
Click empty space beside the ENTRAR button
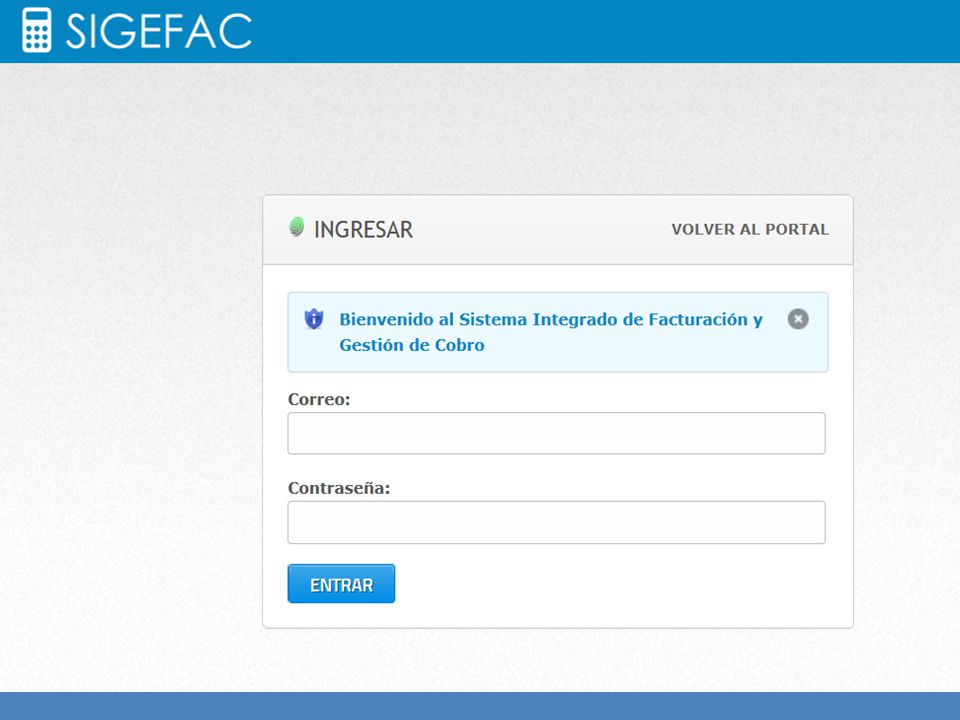(612, 584)
